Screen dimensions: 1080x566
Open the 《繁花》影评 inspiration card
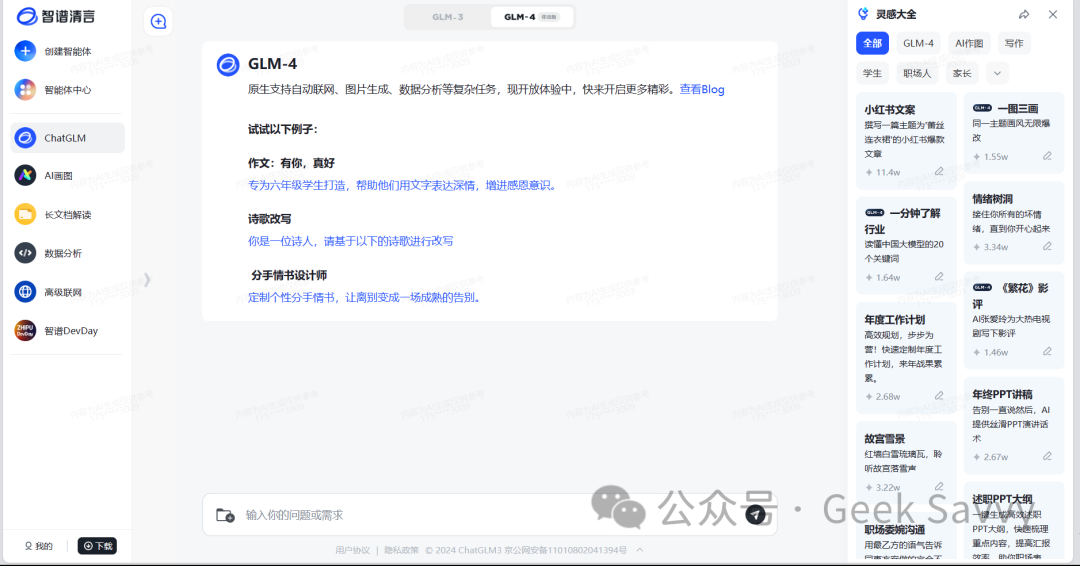(x=1013, y=320)
